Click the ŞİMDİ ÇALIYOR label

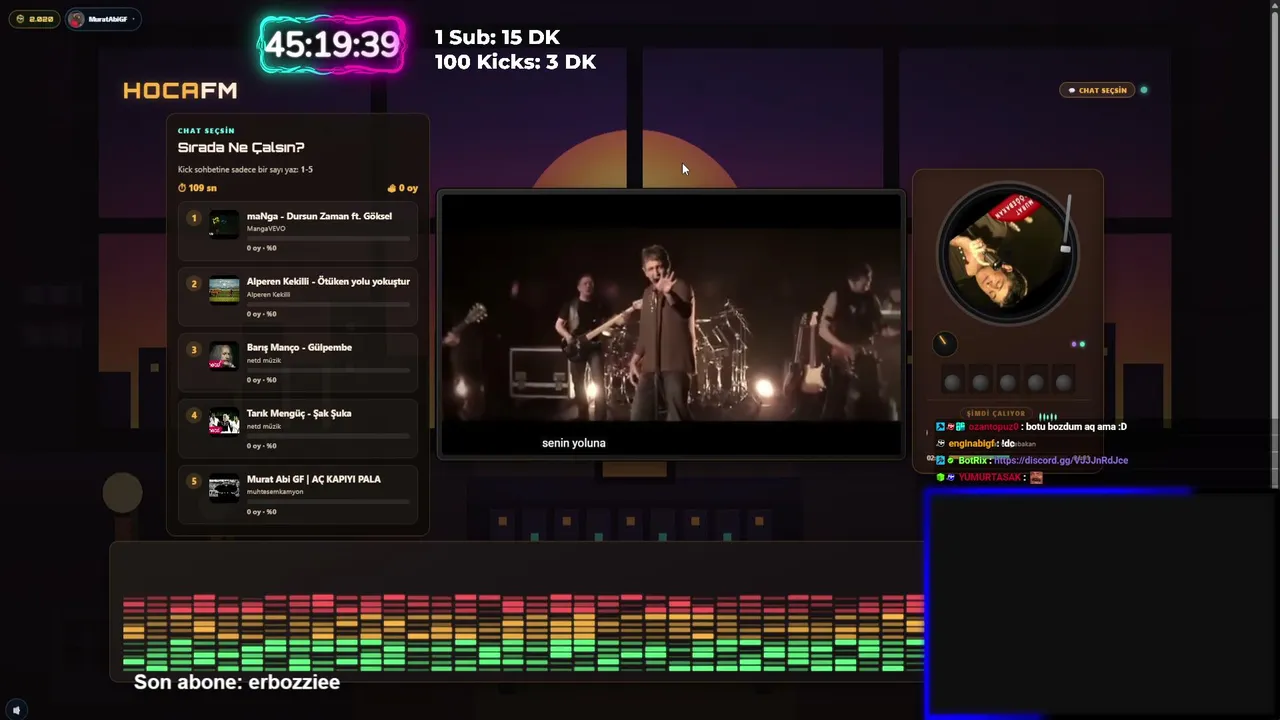996,413
